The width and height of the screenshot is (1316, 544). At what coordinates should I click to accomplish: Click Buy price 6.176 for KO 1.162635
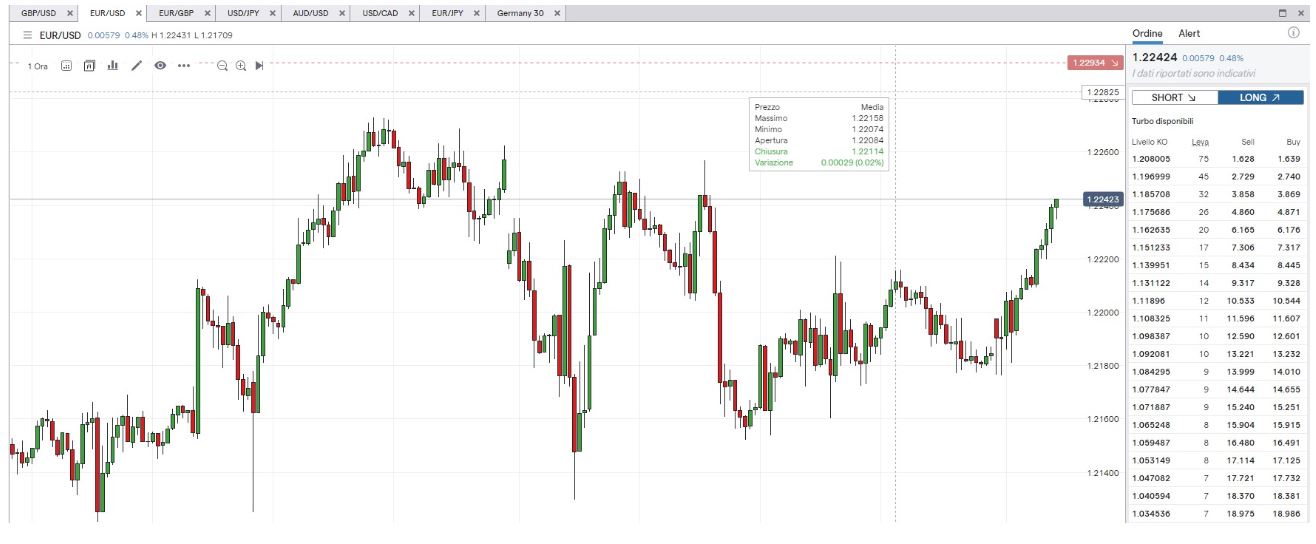[x=1289, y=230]
